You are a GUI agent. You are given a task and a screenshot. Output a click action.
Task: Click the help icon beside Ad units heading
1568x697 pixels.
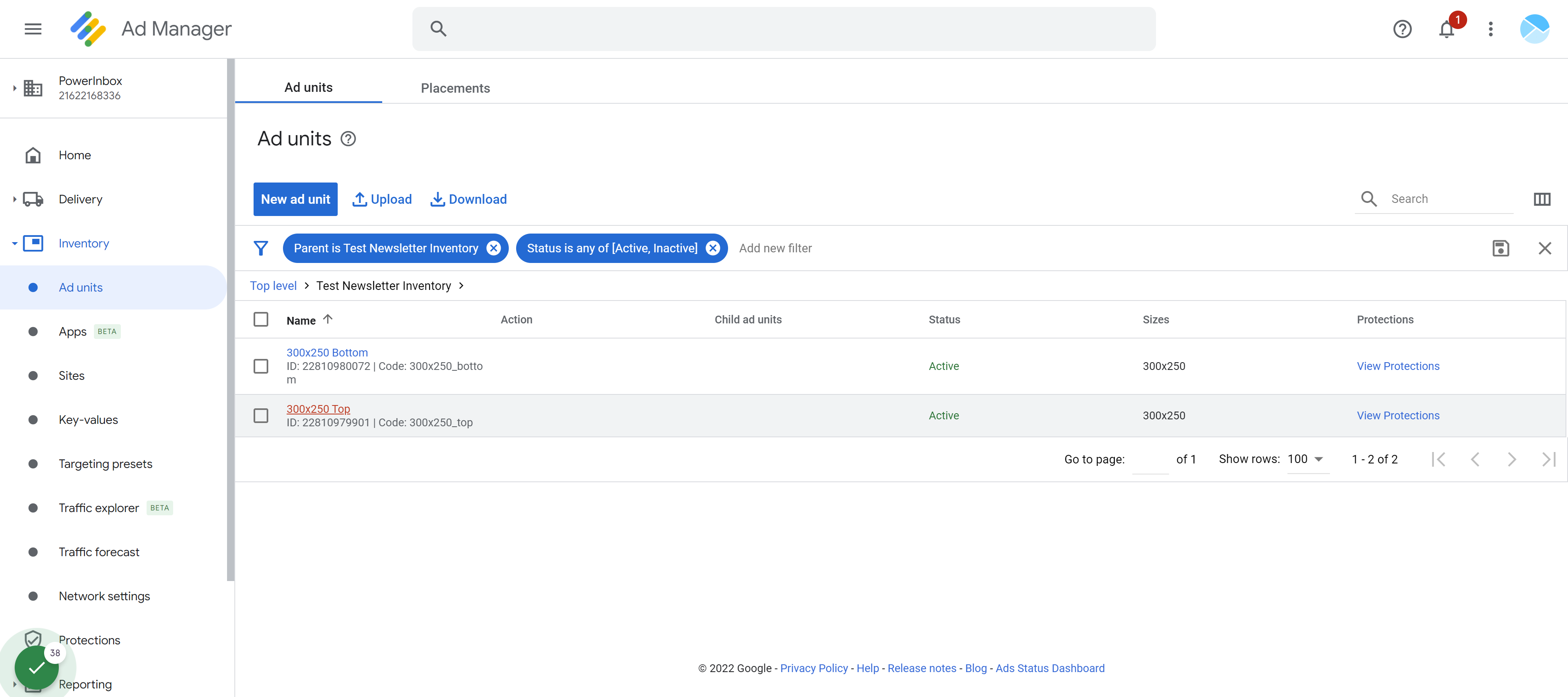pyautogui.click(x=348, y=139)
